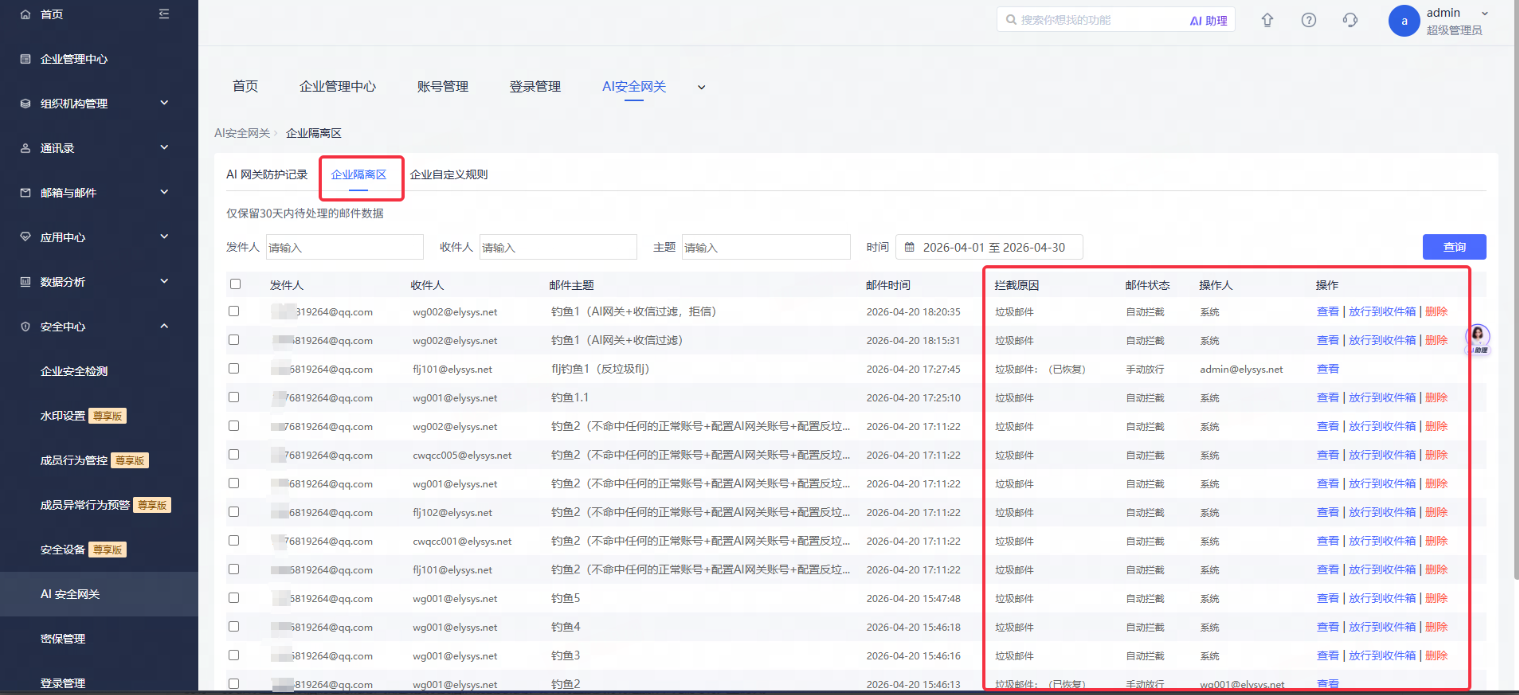Open 成员行为管控 in the sidebar
The image size is (1519, 695).
coord(73,460)
